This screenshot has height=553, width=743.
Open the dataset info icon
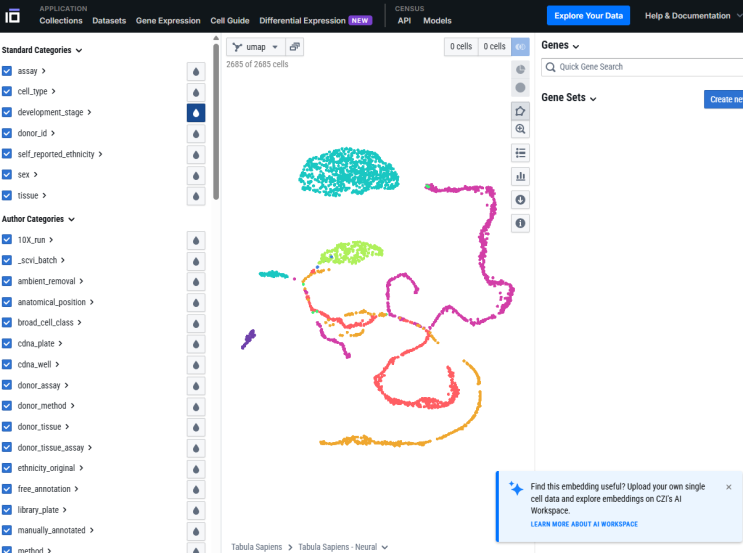[520, 223]
